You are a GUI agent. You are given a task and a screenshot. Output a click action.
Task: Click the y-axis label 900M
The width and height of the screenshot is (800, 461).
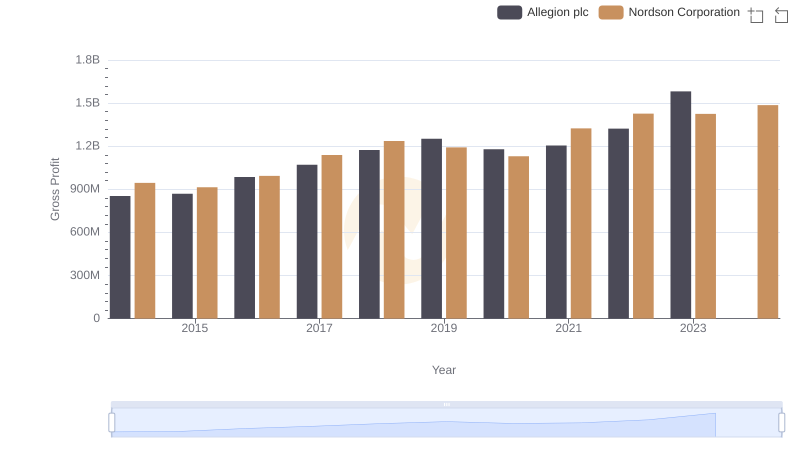point(85,189)
